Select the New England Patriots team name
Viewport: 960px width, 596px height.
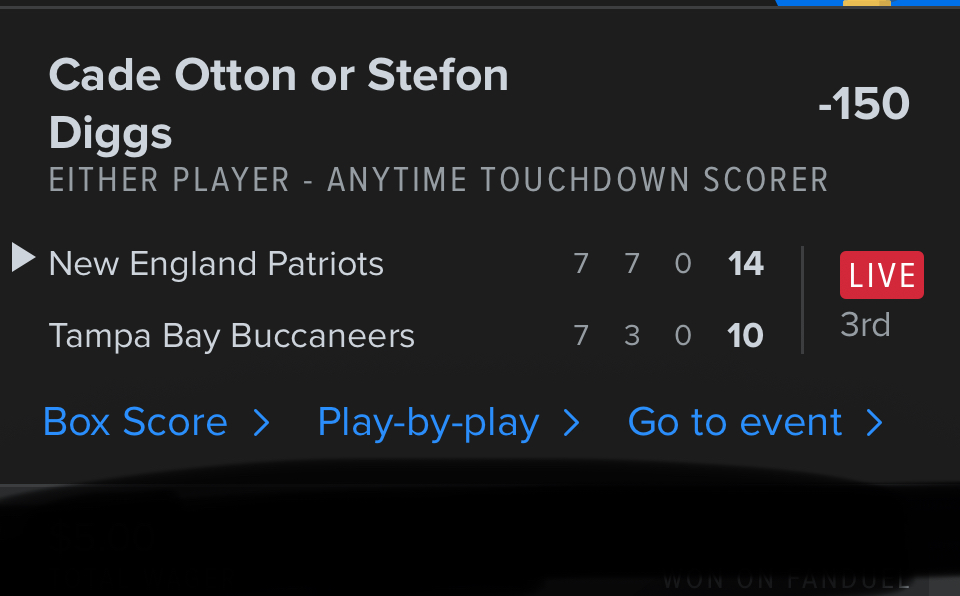click(216, 264)
